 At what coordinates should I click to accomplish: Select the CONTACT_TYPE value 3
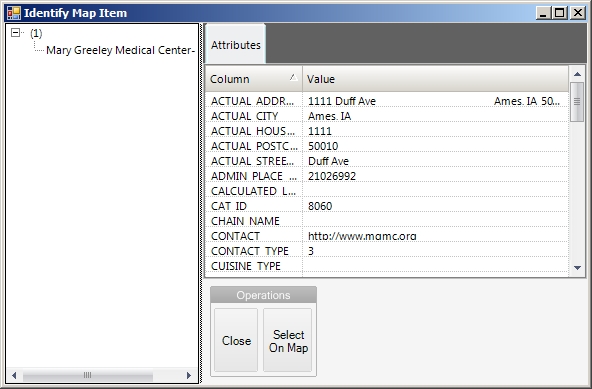pos(311,251)
